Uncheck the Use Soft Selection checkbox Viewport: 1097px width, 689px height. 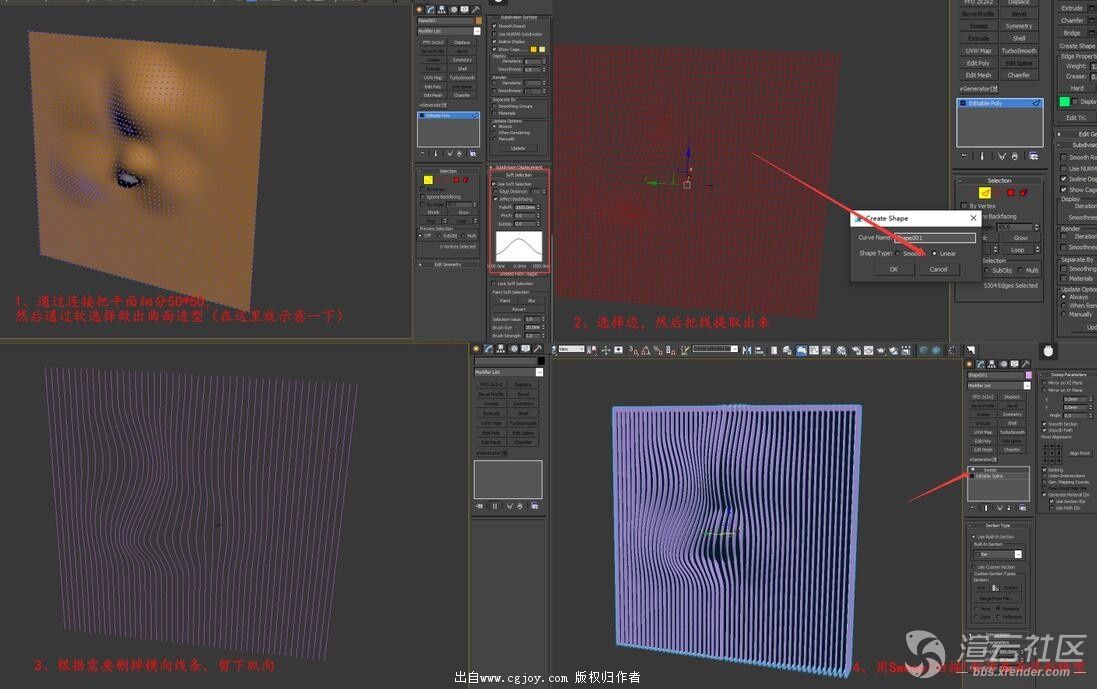pyautogui.click(x=495, y=184)
